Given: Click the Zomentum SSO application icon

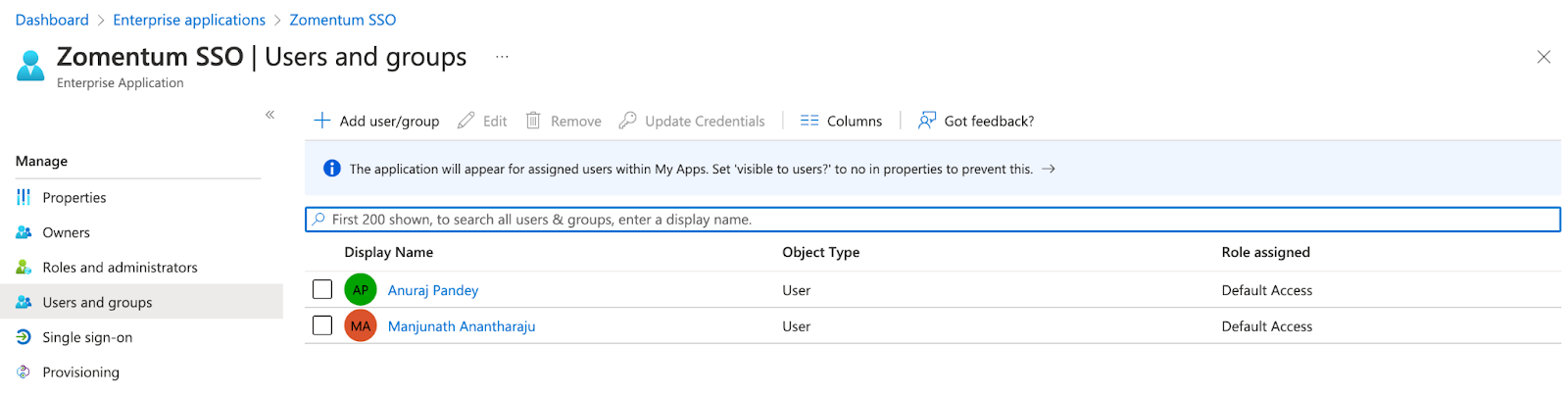Looking at the screenshot, I should tap(30, 66).
